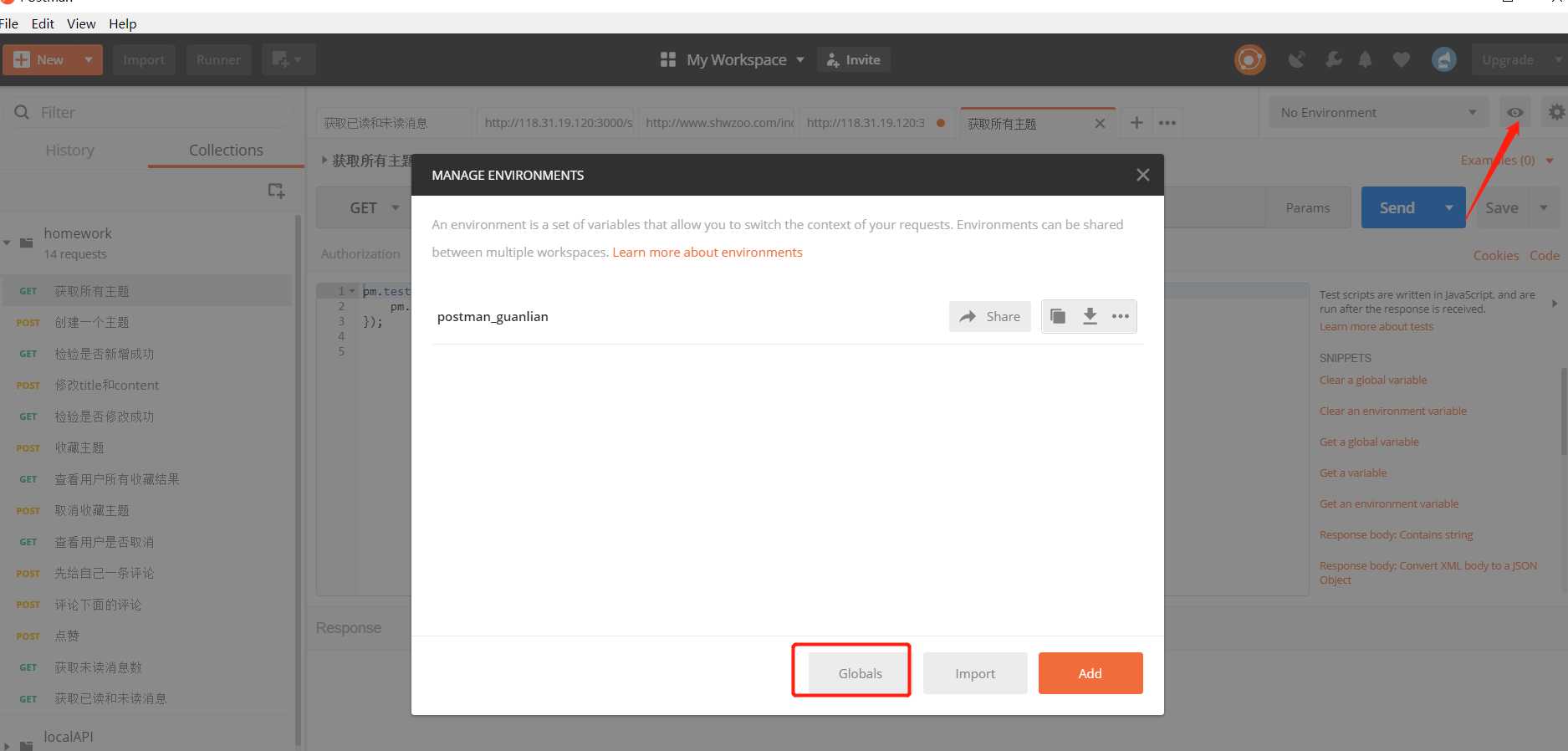This screenshot has height=751, width=1568.
Task: Click the Import button in the dialog
Action: tap(975, 673)
